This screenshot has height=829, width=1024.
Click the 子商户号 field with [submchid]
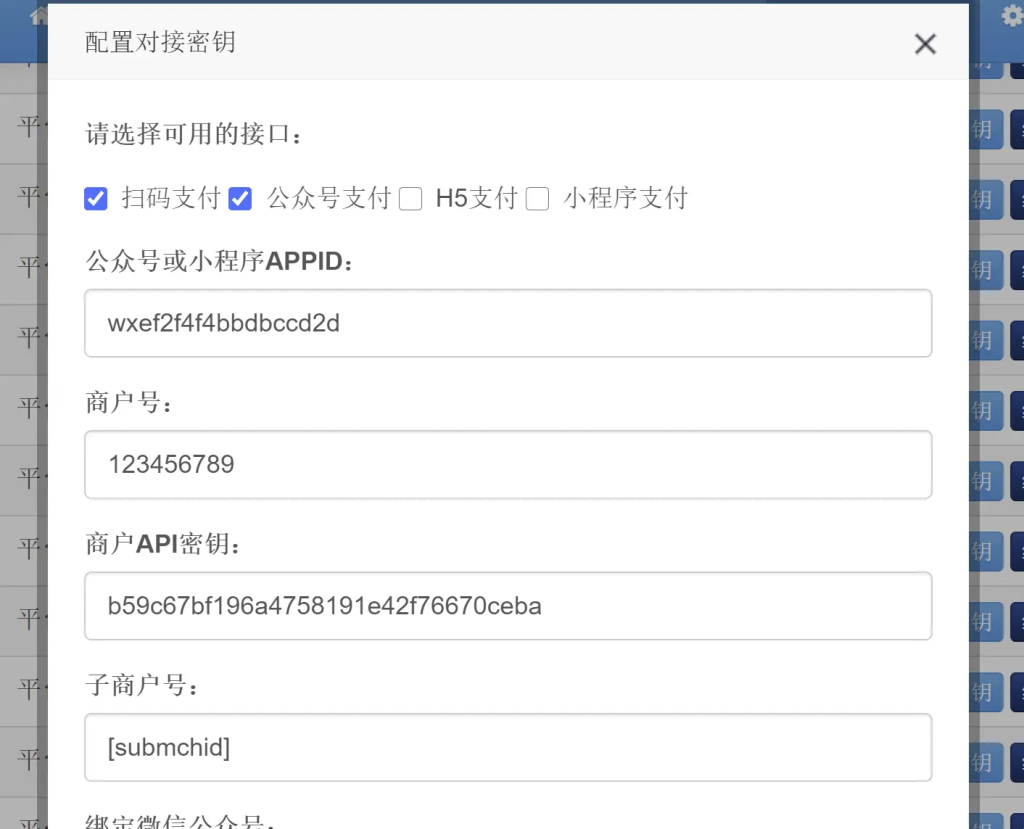tap(508, 747)
